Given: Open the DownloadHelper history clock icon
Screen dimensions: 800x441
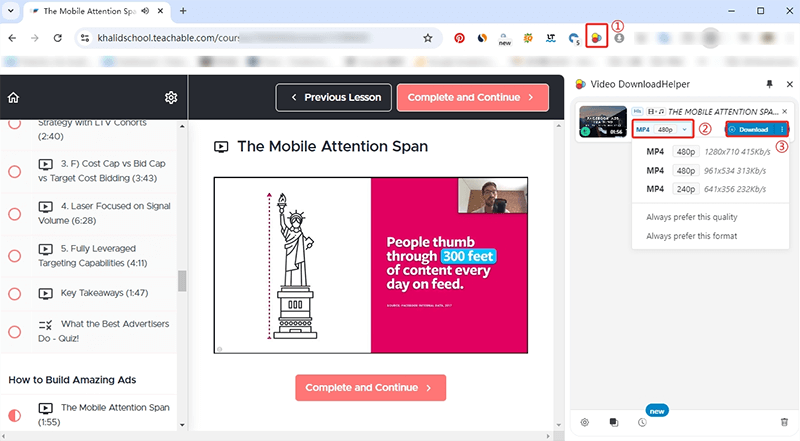Looking at the screenshot, I should pyautogui.click(x=642, y=422).
